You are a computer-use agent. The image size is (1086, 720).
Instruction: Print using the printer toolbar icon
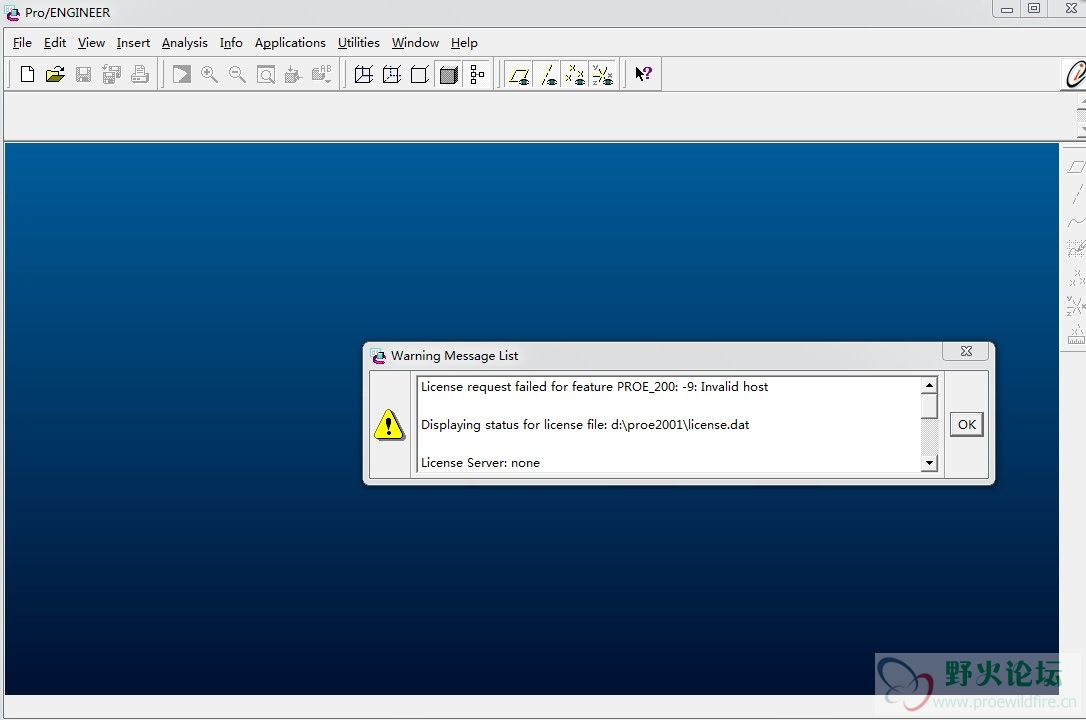pos(140,74)
